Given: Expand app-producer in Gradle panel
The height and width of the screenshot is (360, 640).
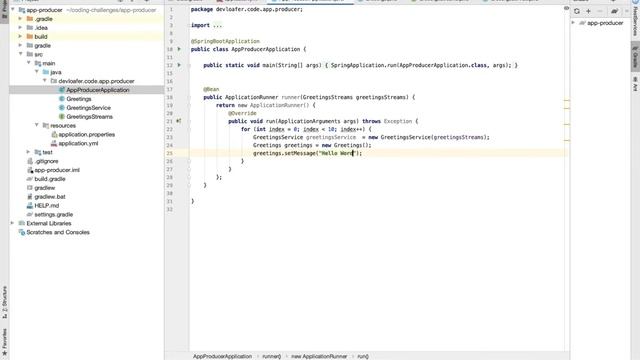Looking at the screenshot, I should click(573, 23).
